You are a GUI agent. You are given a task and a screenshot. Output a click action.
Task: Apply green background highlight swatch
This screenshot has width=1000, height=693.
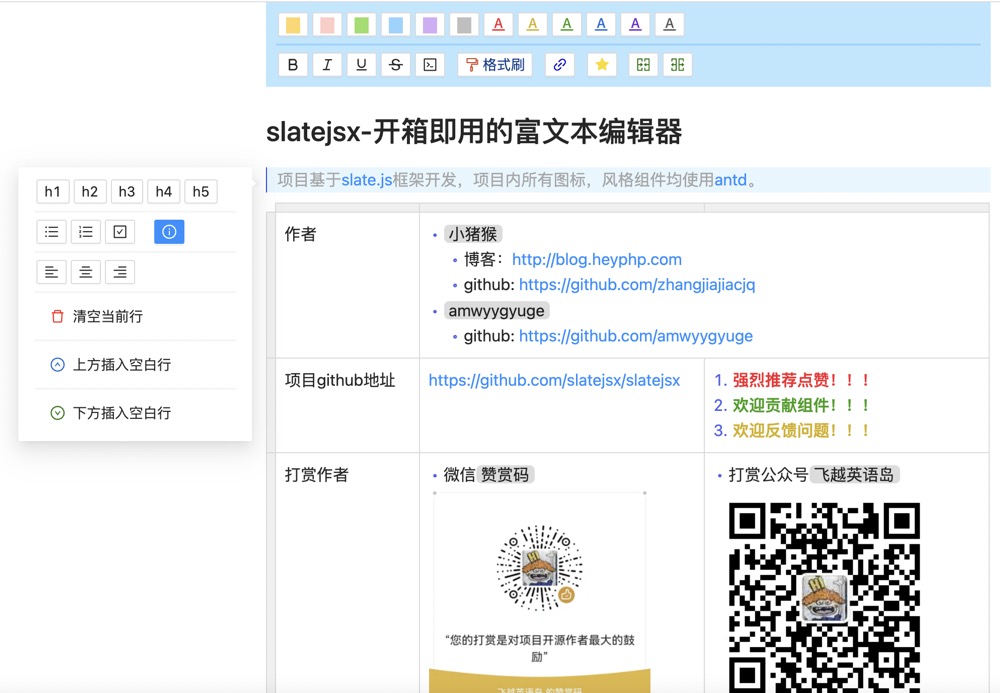pyautogui.click(x=362, y=24)
